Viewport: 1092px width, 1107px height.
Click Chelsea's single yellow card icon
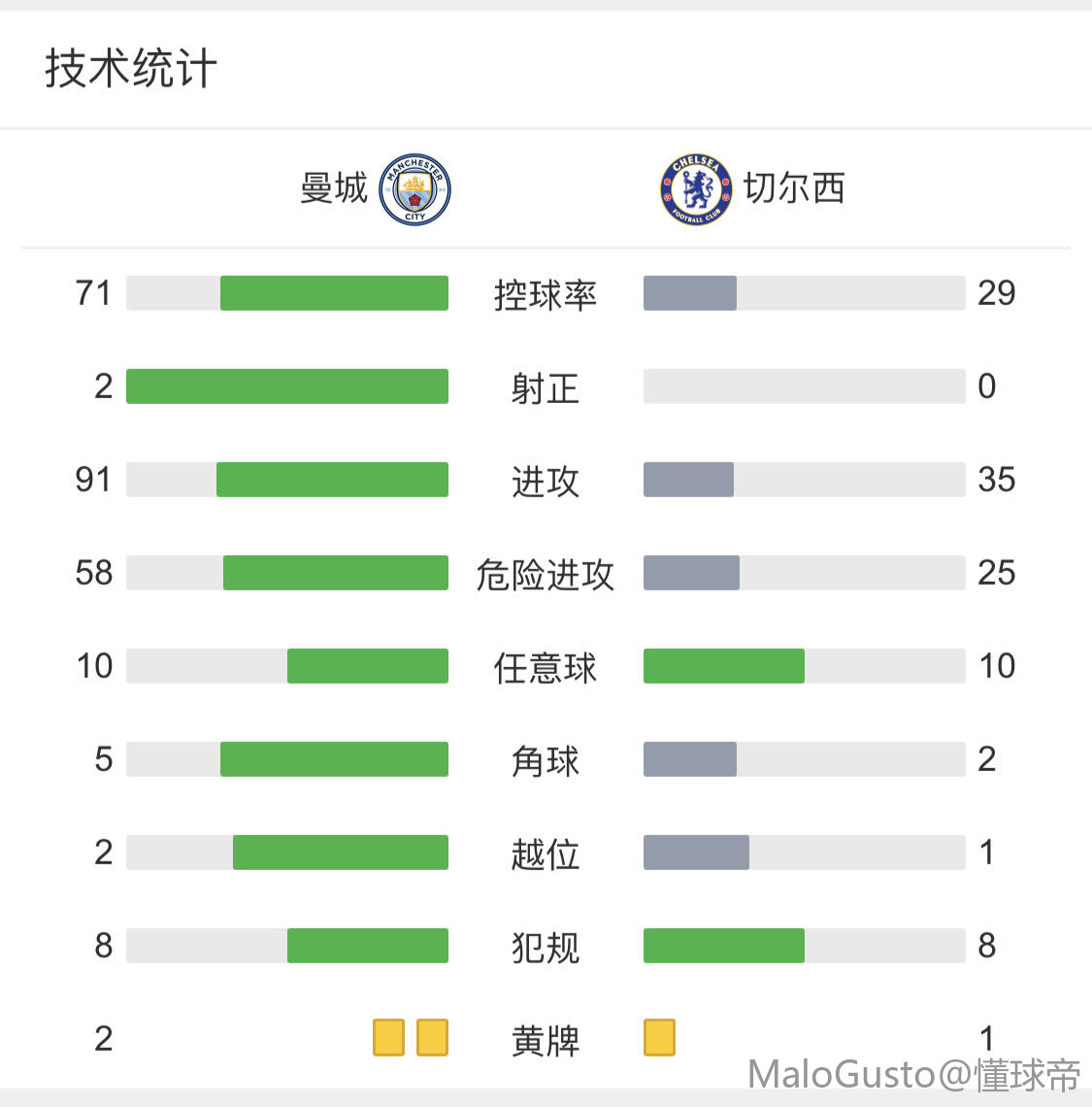point(659,1037)
